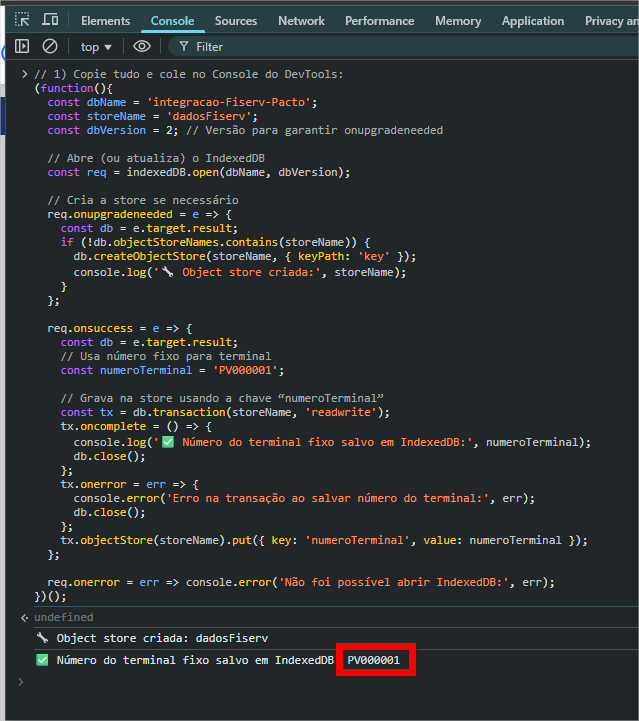639x721 pixels.
Task: Open the Application tab
Action: (x=532, y=20)
